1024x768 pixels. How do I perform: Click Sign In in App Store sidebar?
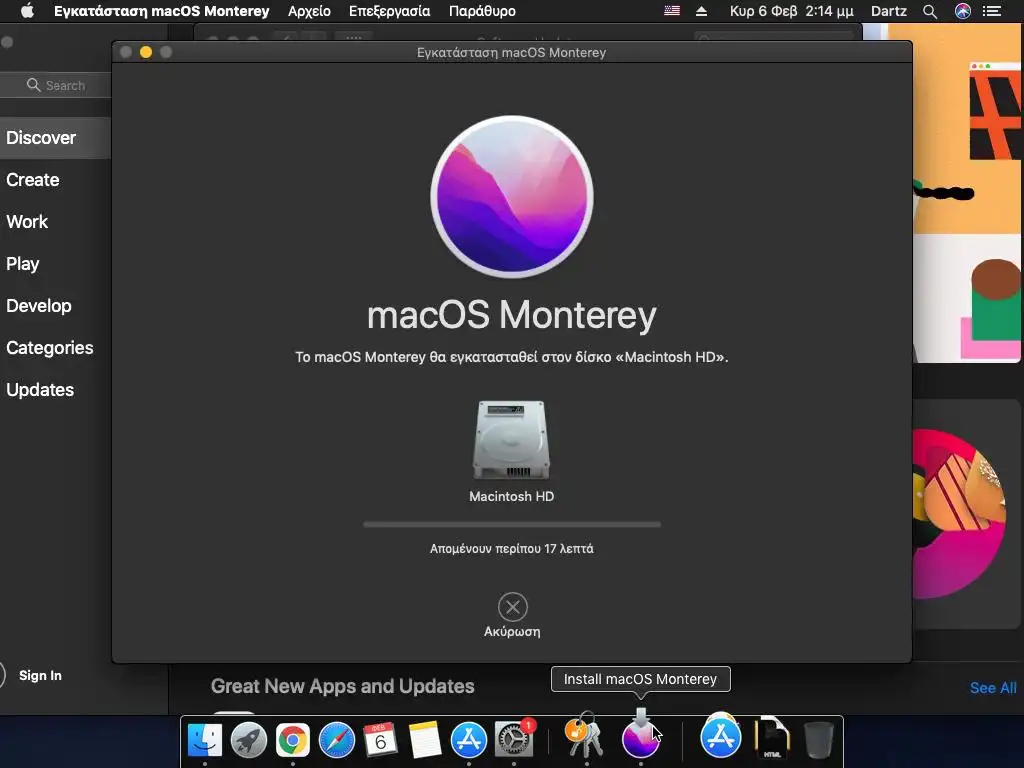click(40, 675)
